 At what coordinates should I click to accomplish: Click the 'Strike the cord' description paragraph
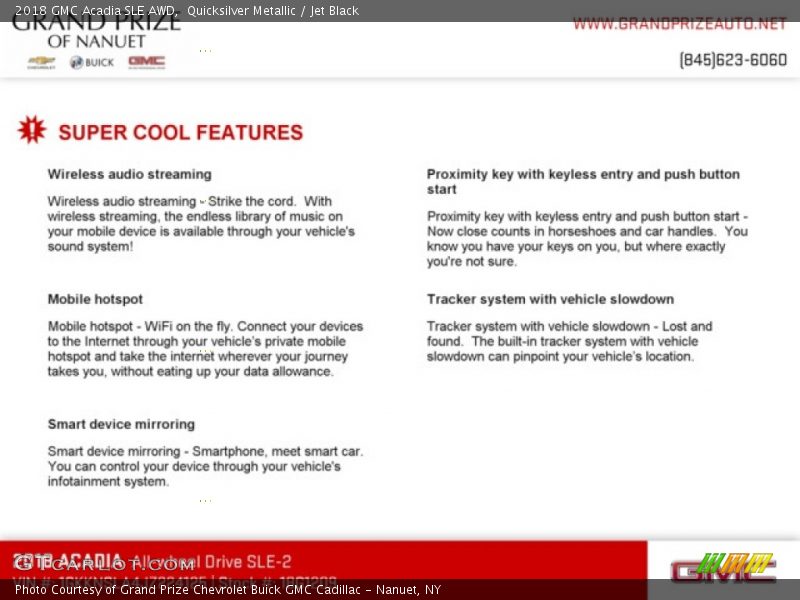point(201,223)
